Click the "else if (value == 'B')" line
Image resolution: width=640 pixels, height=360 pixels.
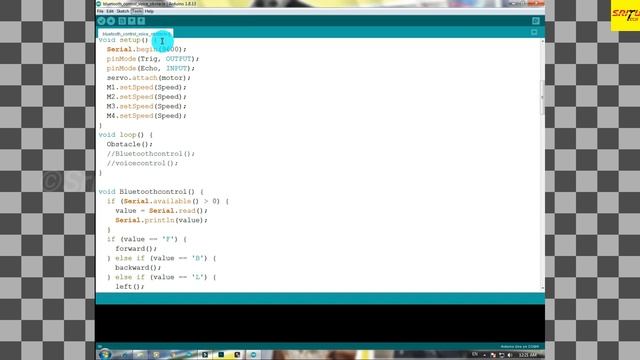coord(161,258)
